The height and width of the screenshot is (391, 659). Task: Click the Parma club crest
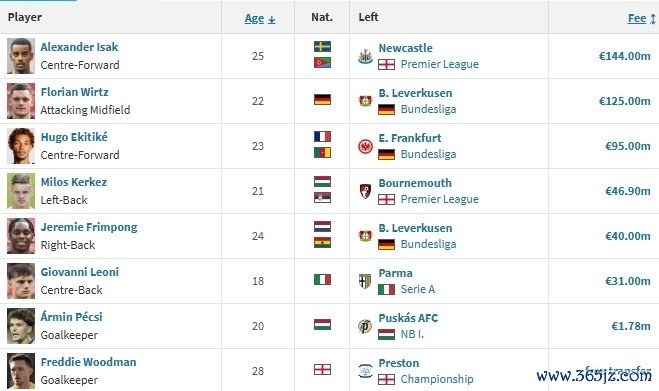coord(365,281)
